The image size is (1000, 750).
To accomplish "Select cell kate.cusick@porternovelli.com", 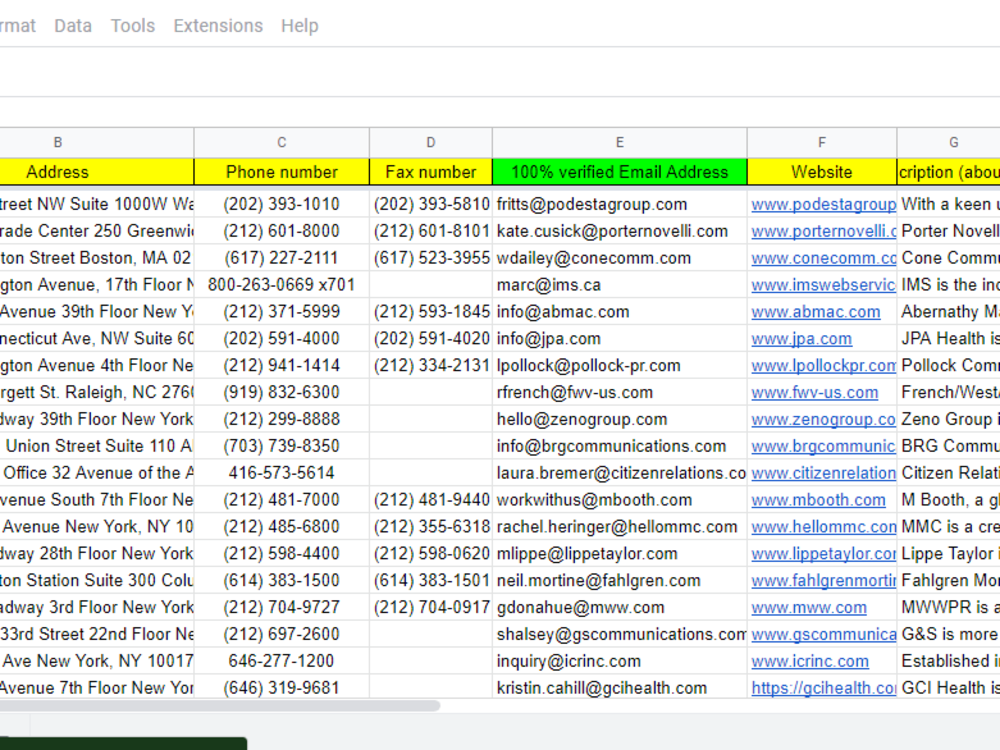I will (620, 231).
